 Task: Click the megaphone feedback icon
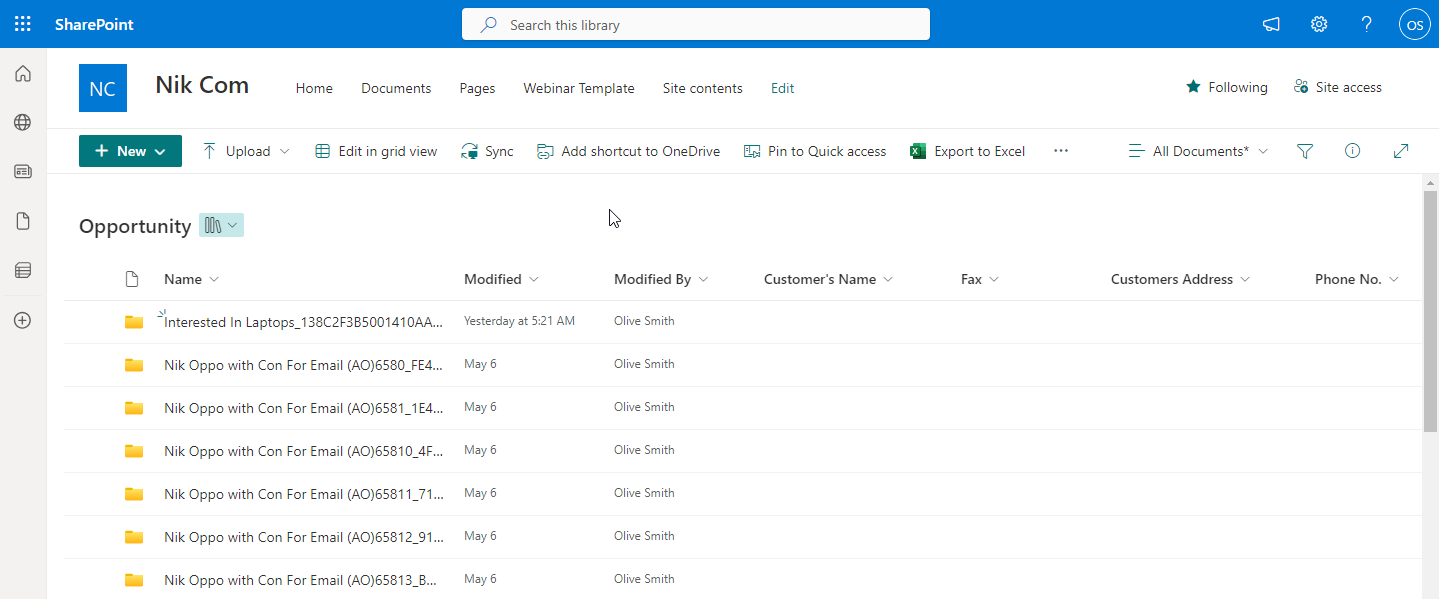point(1271,24)
